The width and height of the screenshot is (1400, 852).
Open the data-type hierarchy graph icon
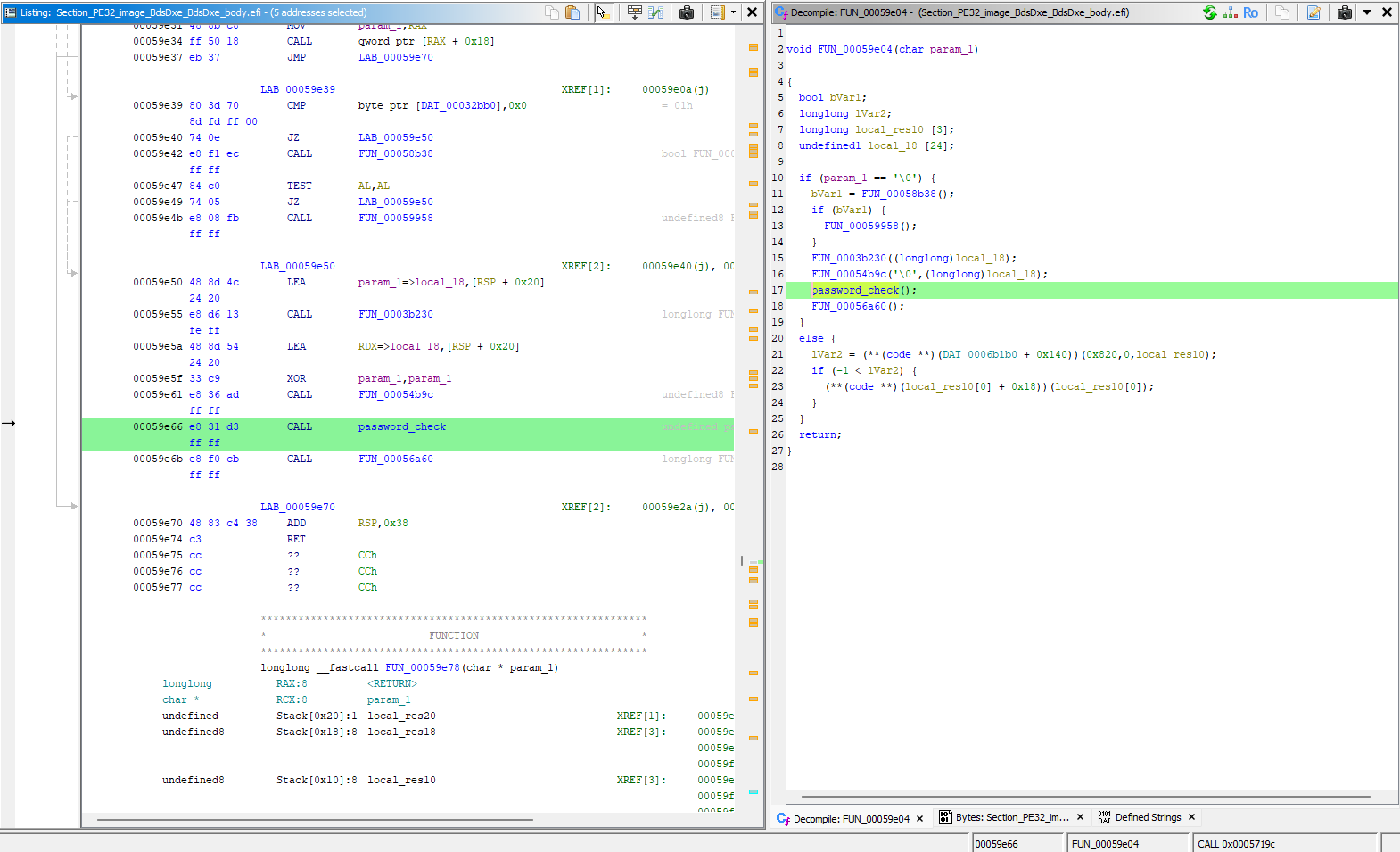click(1231, 12)
